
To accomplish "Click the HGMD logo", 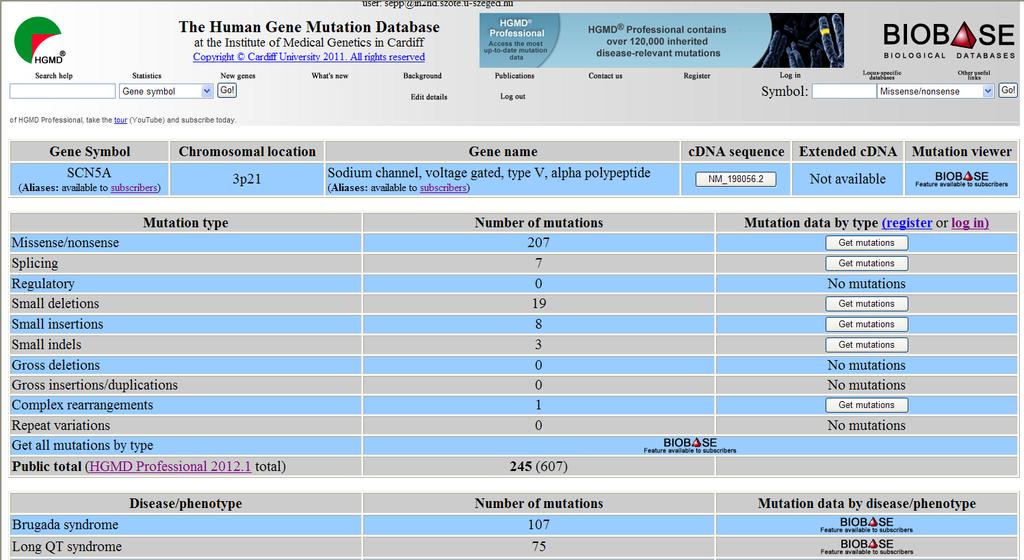I will pyautogui.click(x=40, y=40).
